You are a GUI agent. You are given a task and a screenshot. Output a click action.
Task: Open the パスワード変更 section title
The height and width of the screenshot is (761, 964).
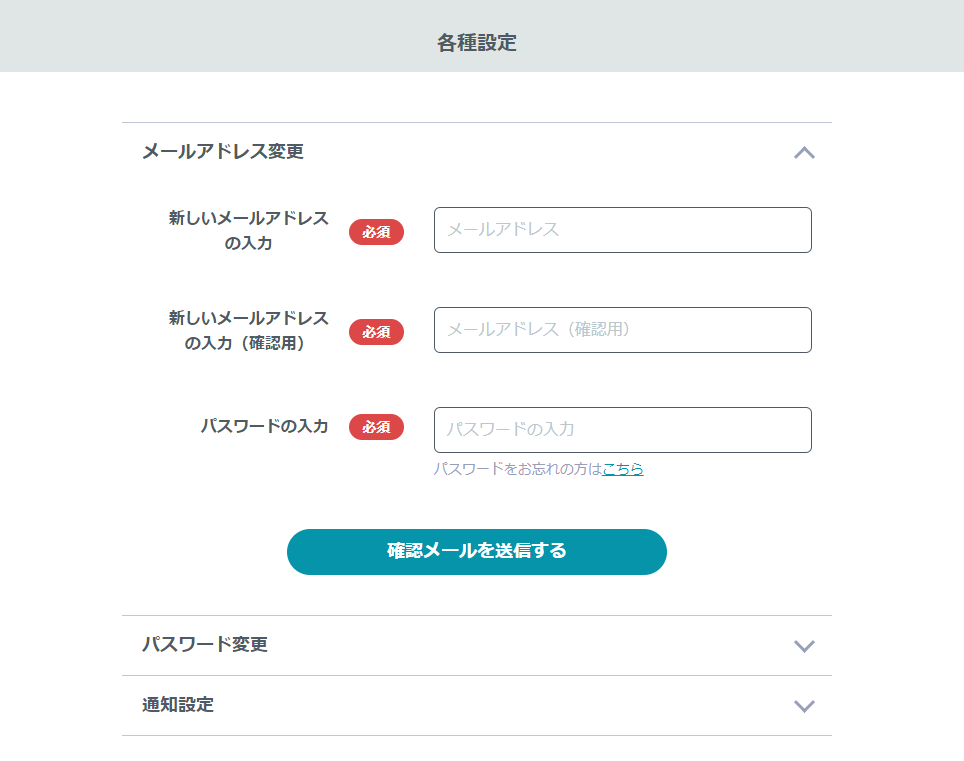coord(205,644)
